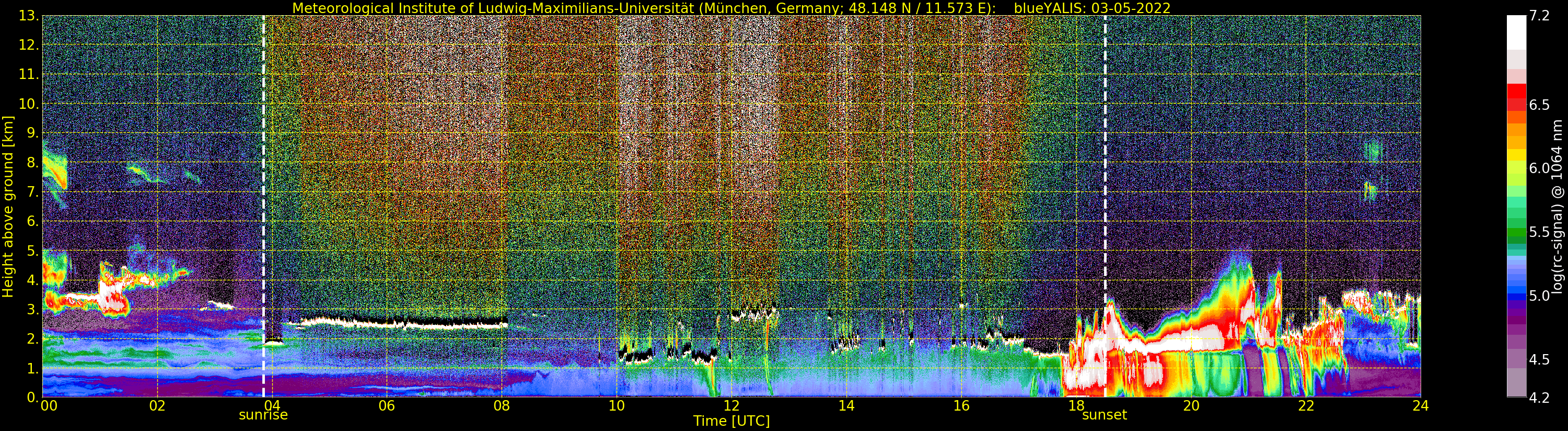Click the '04' time tick label
The width and height of the screenshot is (1568, 431).
pyautogui.click(x=272, y=406)
